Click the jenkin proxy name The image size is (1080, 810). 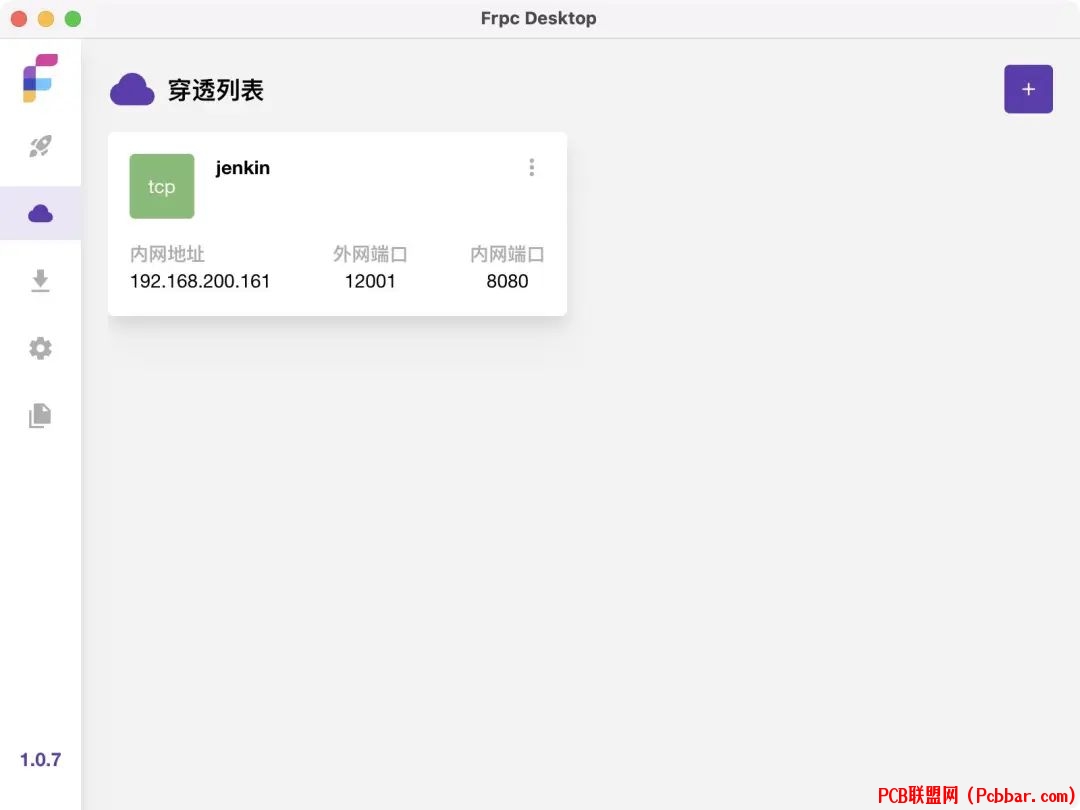click(242, 168)
